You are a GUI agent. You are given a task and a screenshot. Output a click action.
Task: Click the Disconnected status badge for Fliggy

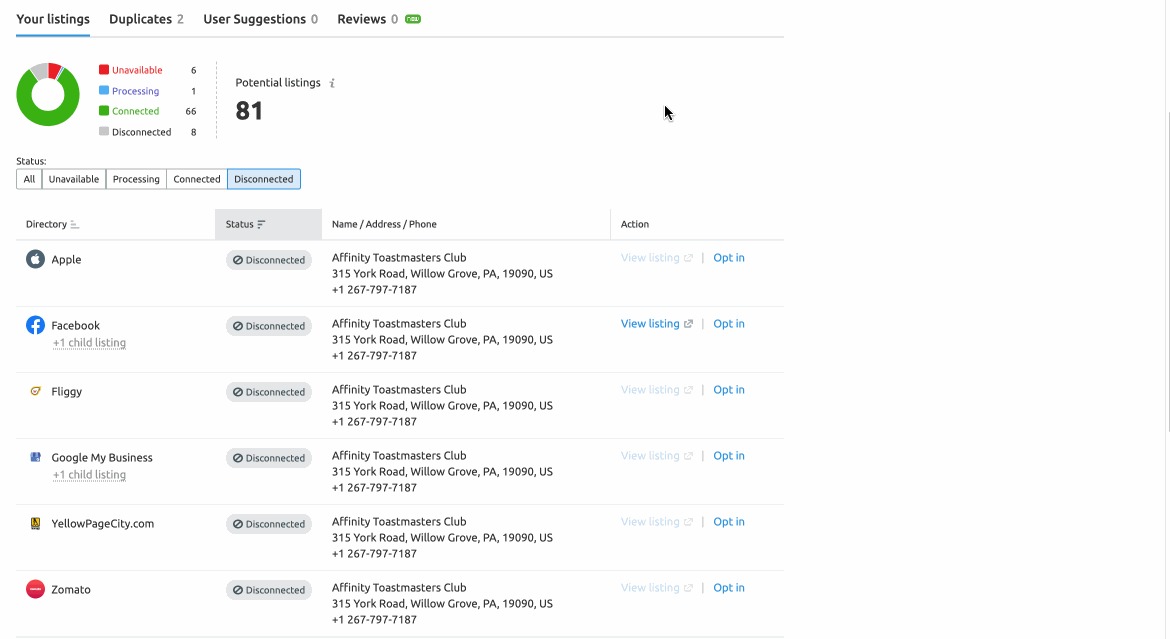(x=269, y=392)
